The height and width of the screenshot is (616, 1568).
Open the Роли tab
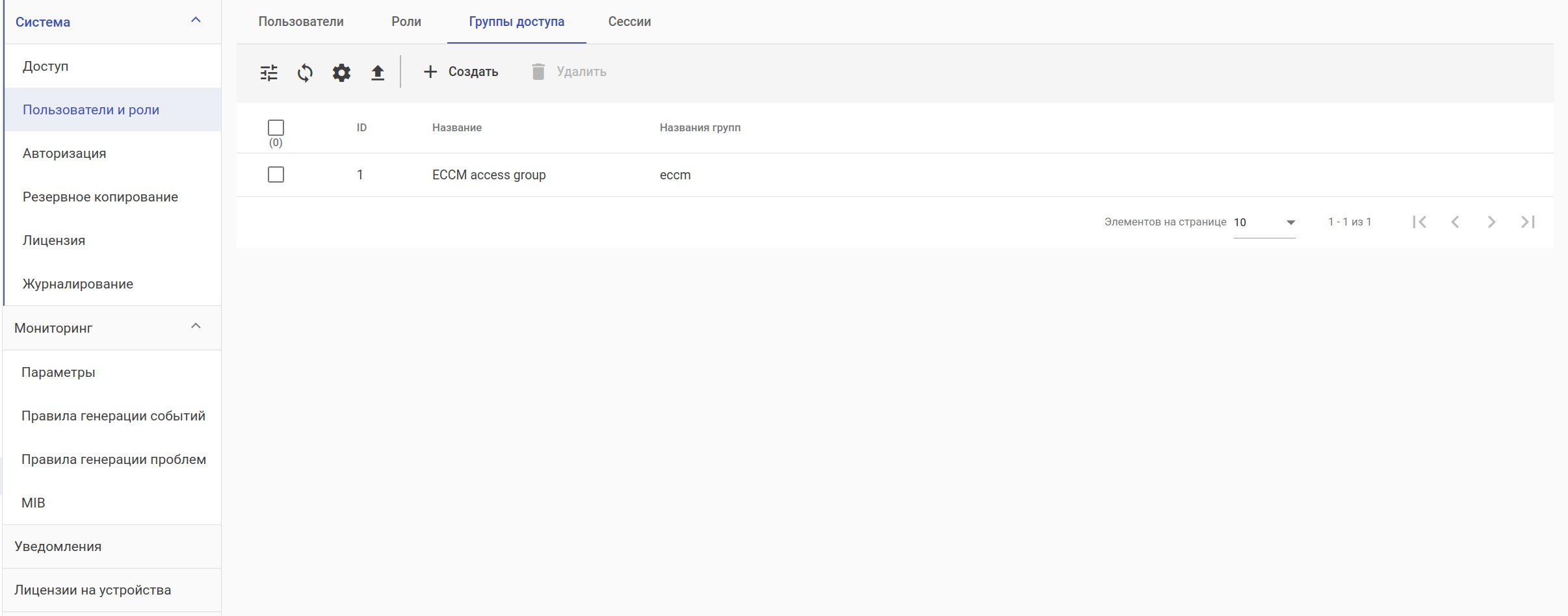(406, 21)
